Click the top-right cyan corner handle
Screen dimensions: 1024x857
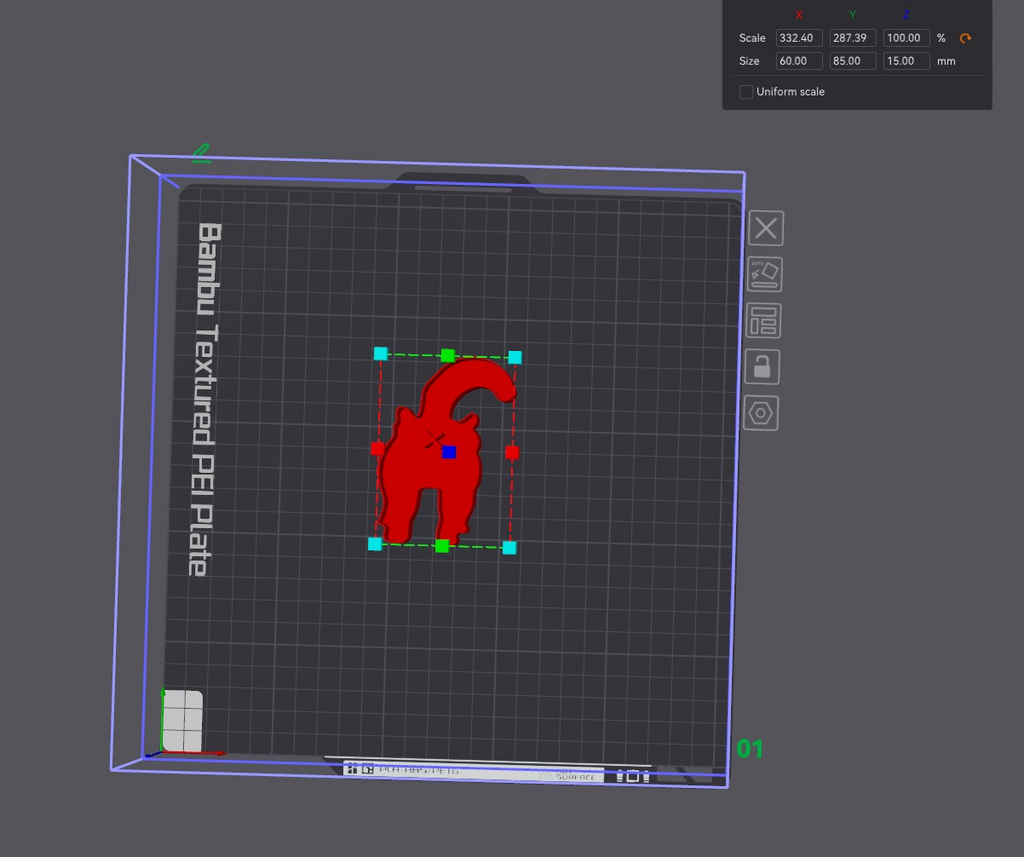tap(515, 357)
